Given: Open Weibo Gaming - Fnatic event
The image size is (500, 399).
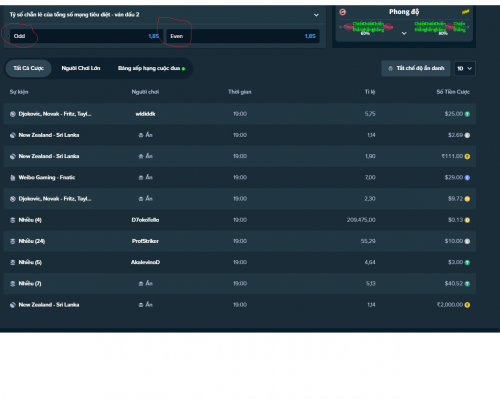Looking at the screenshot, I should (x=47, y=178).
